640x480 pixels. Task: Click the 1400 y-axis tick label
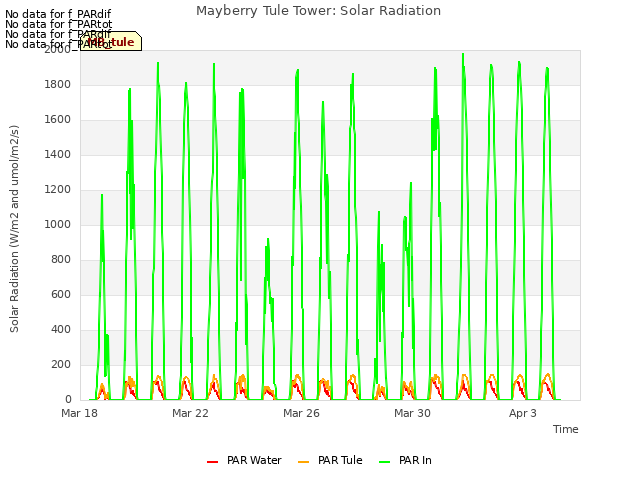coord(58,155)
